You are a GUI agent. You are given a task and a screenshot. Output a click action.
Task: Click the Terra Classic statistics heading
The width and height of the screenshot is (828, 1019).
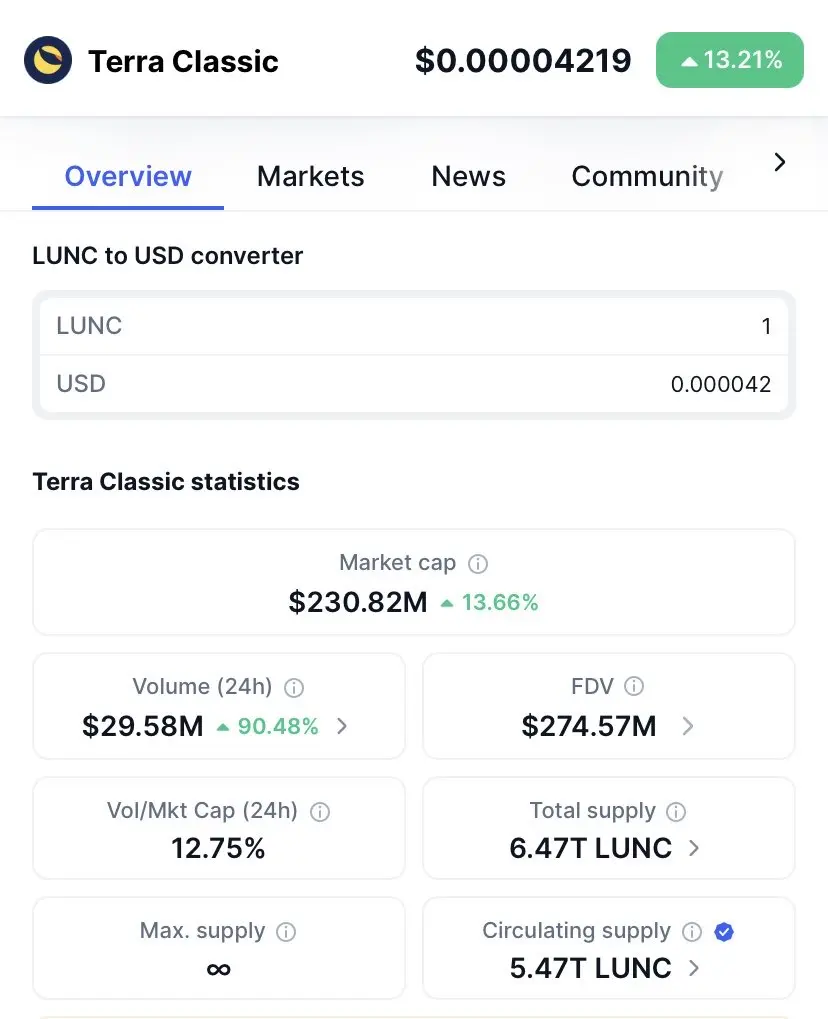[166, 482]
